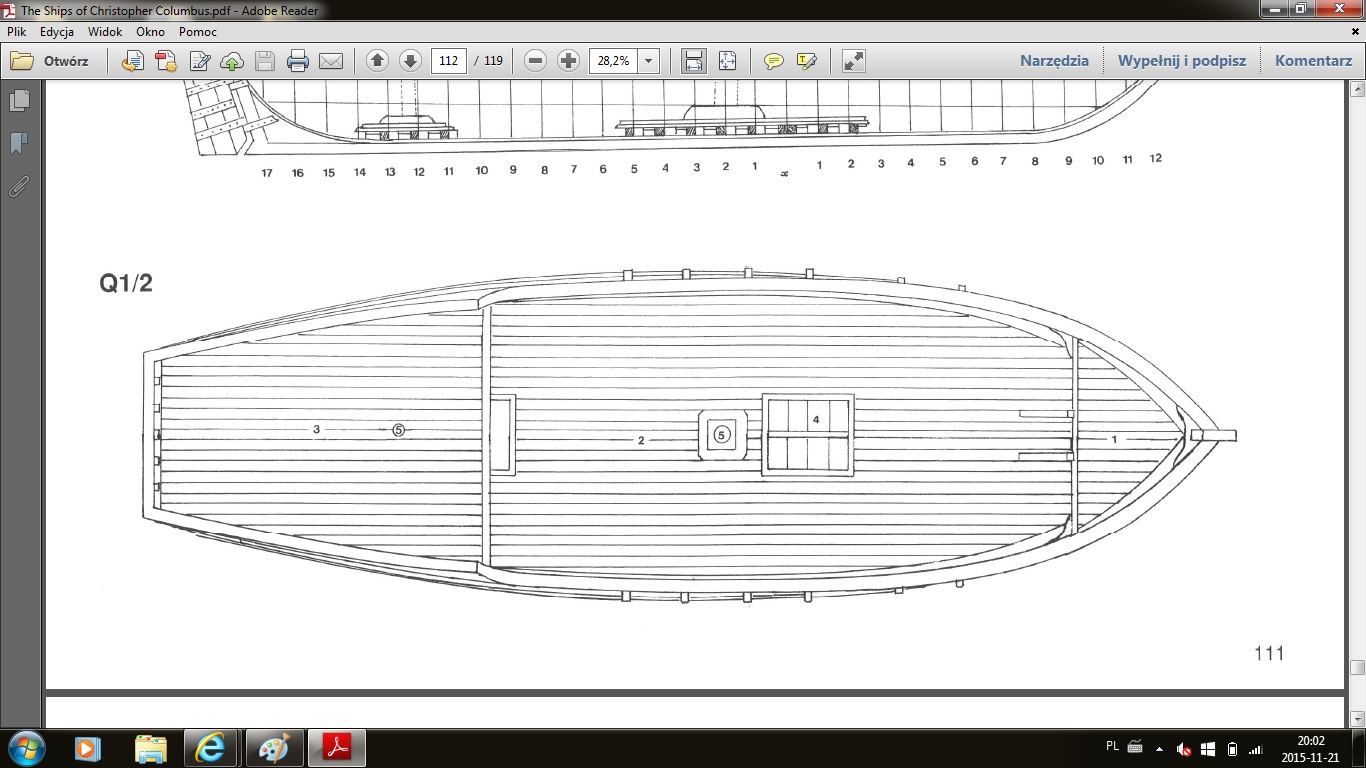Add a sticky note comment

tap(773, 61)
